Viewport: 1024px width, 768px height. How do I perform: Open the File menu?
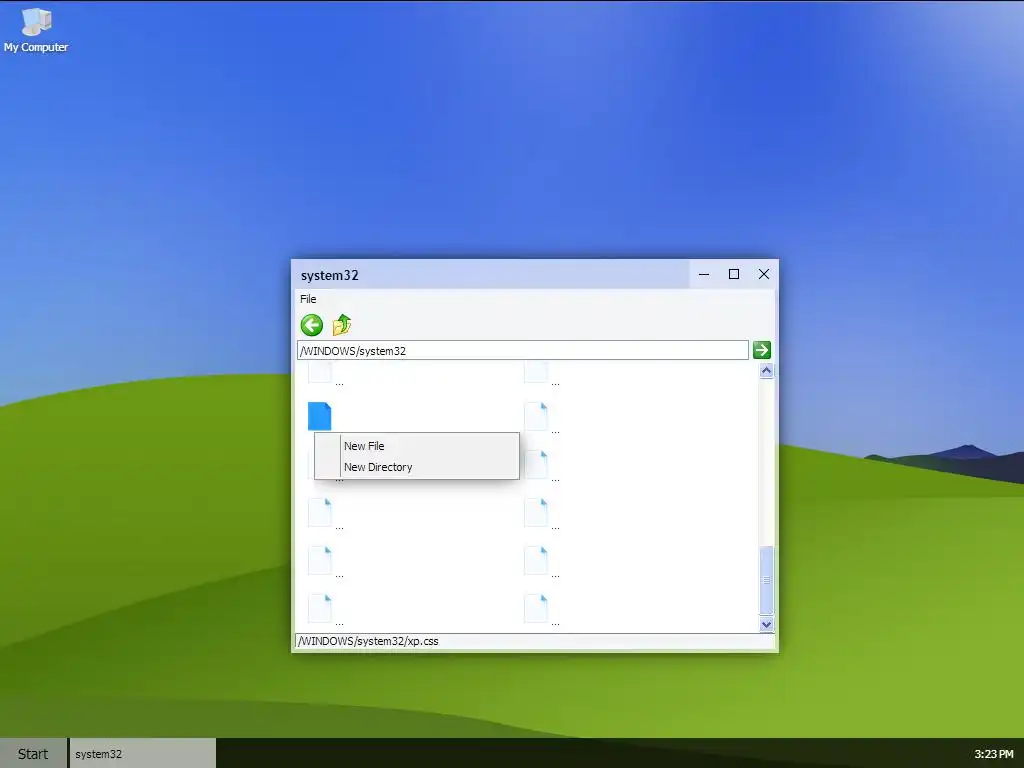pos(308,299)
